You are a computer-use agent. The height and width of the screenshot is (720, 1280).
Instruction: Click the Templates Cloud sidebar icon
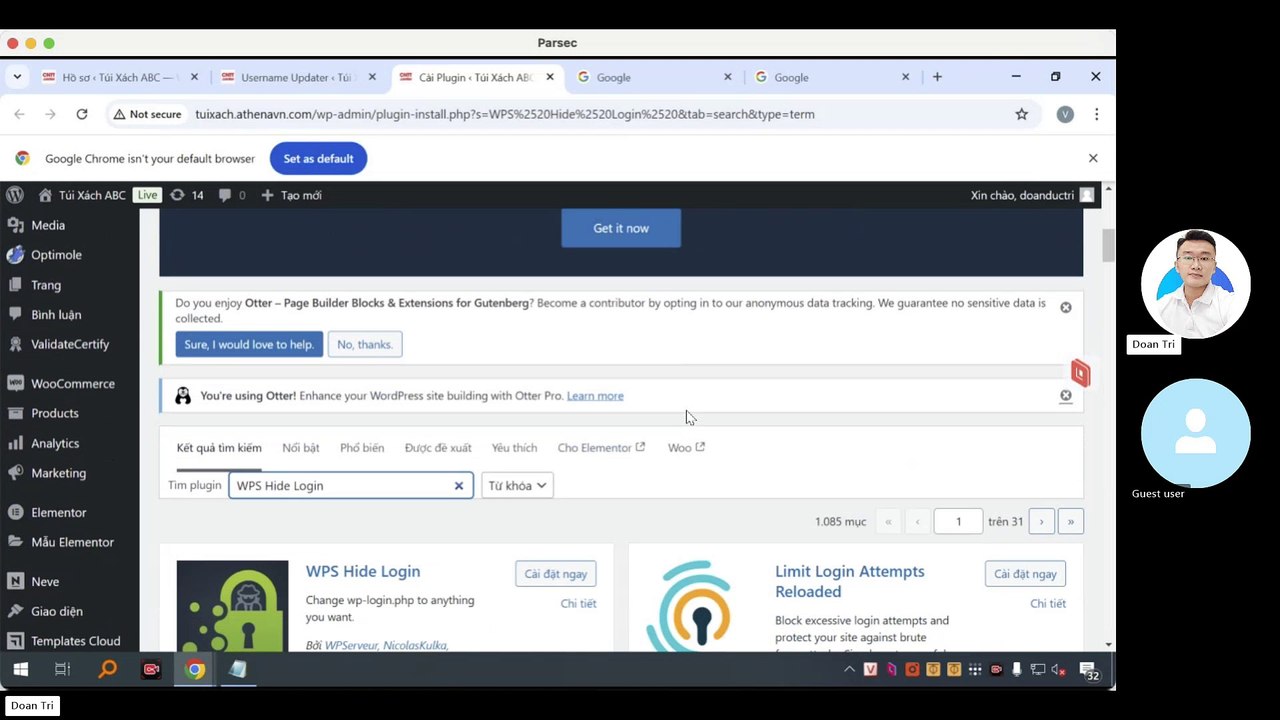pos(15,641)
